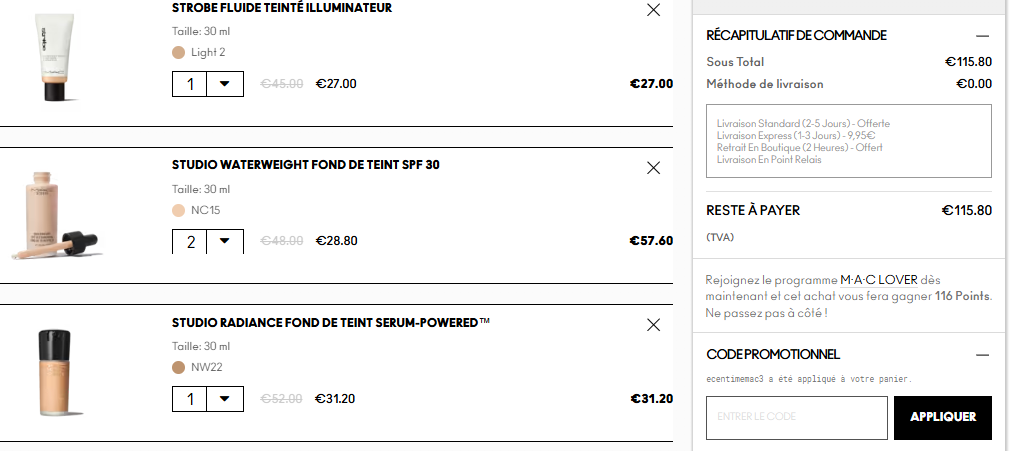Open the Strobe Fluide Teinté Illuminateur title

(282, 8)
